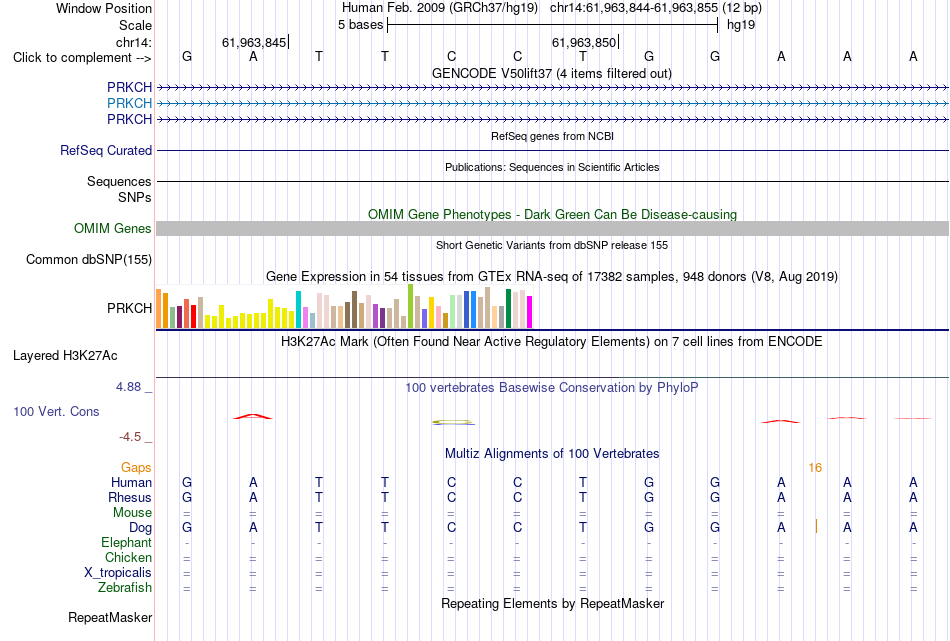The width and height of the screenshot is (950, 641).
Task: Click the gray OMIM Genes bar
Action: (552, 228)
